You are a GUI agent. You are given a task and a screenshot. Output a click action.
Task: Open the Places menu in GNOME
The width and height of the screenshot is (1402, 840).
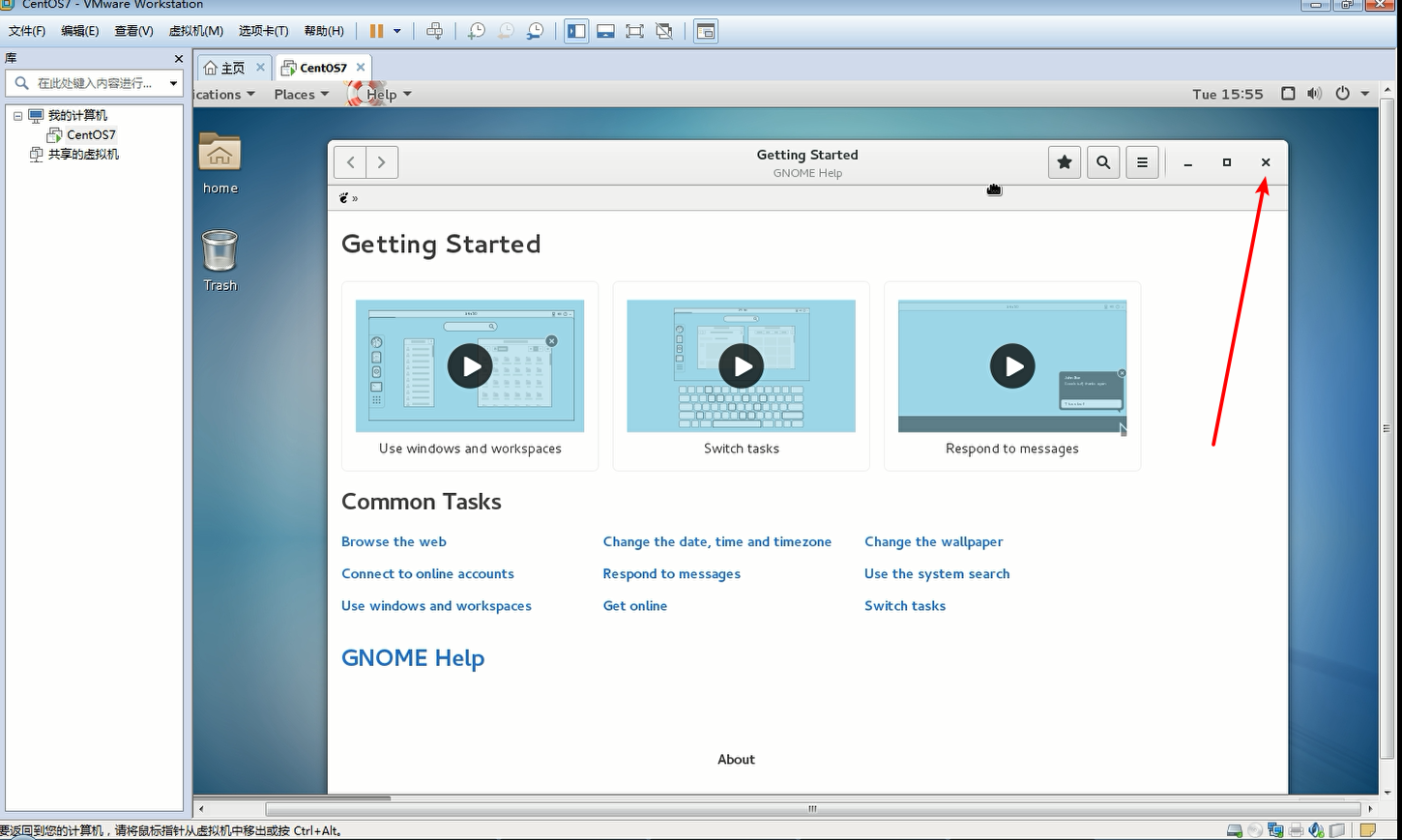pos(301,94)
